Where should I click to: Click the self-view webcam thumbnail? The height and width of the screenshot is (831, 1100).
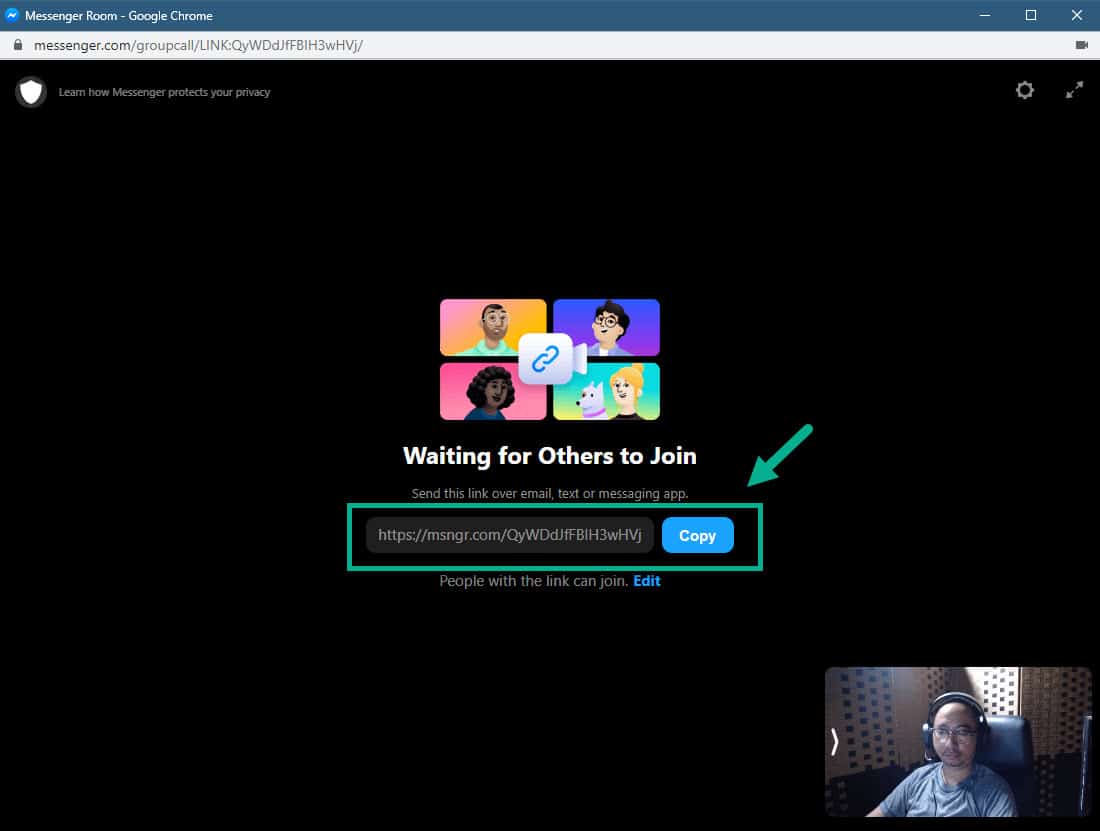coord(958,741)
